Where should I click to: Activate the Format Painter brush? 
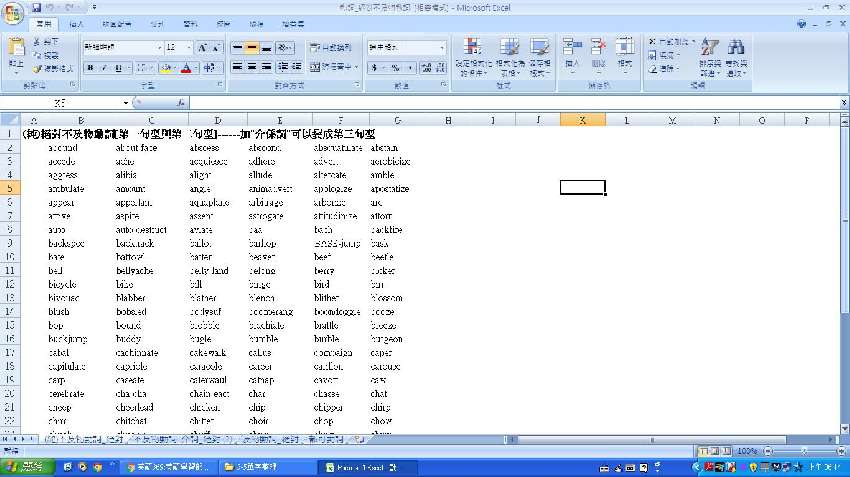pos(52,69)
